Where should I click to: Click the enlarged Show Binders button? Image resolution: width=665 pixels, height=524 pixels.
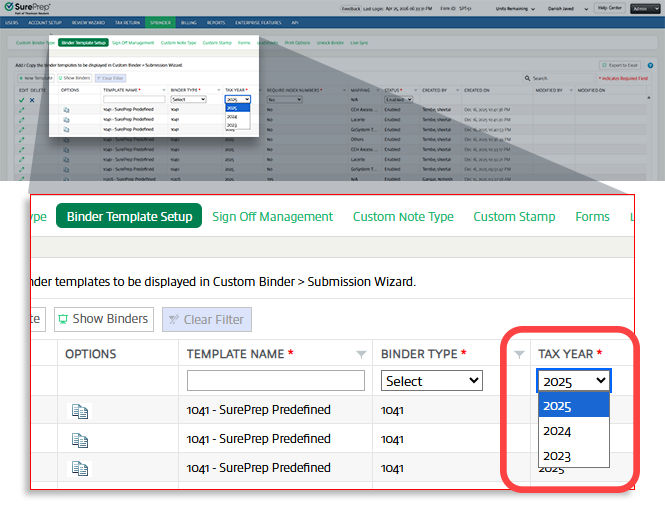pos(104,319)
